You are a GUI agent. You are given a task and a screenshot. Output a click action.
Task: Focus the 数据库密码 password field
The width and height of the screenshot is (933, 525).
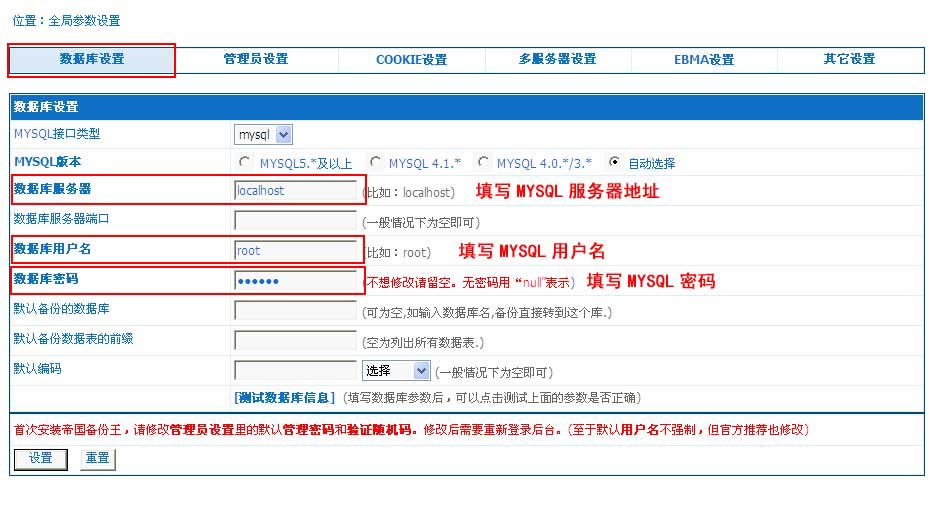295,281
